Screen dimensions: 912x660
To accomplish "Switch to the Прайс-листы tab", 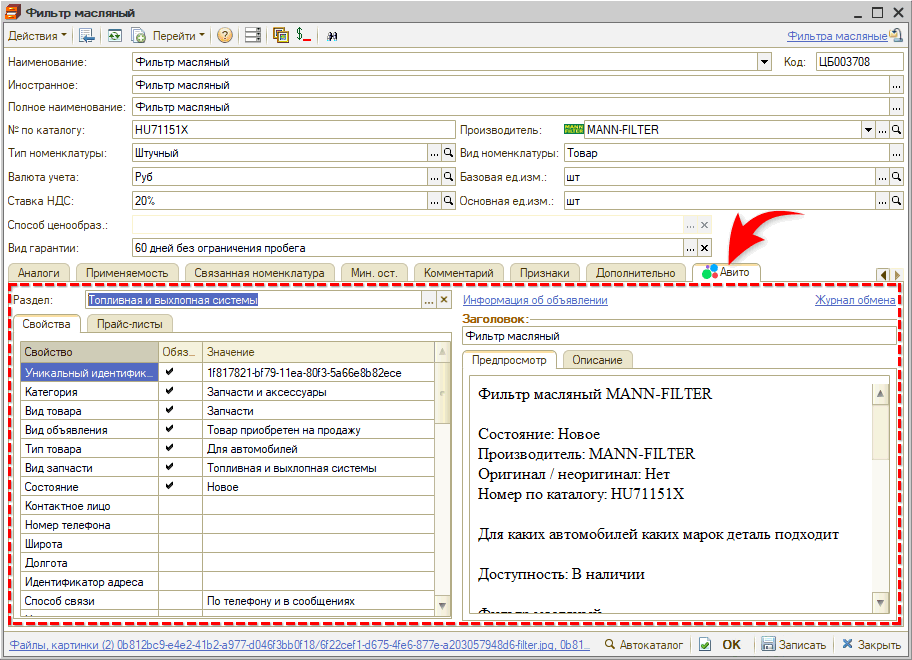I will point(129,324).
